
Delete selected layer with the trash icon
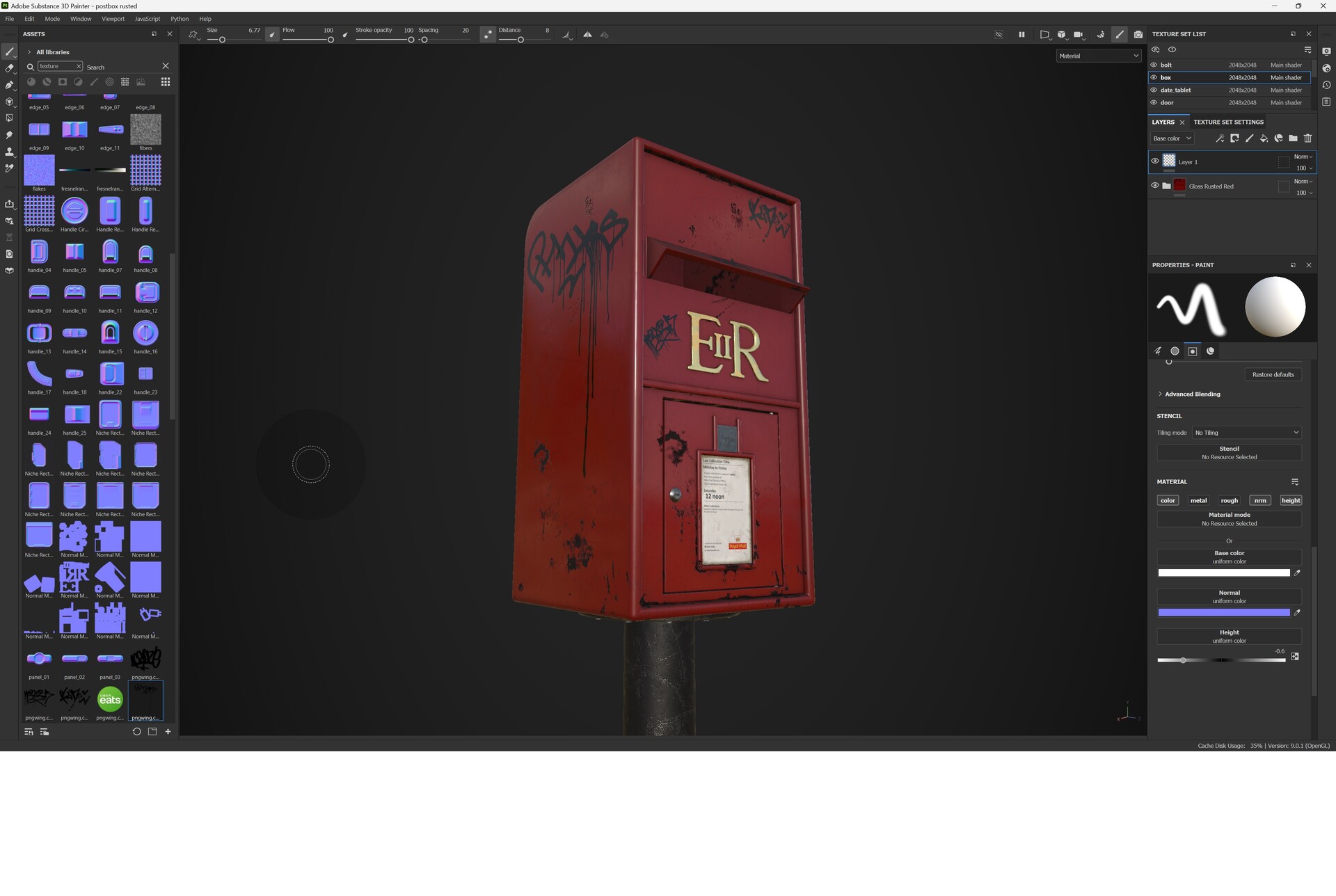(x=1308, y=138)
